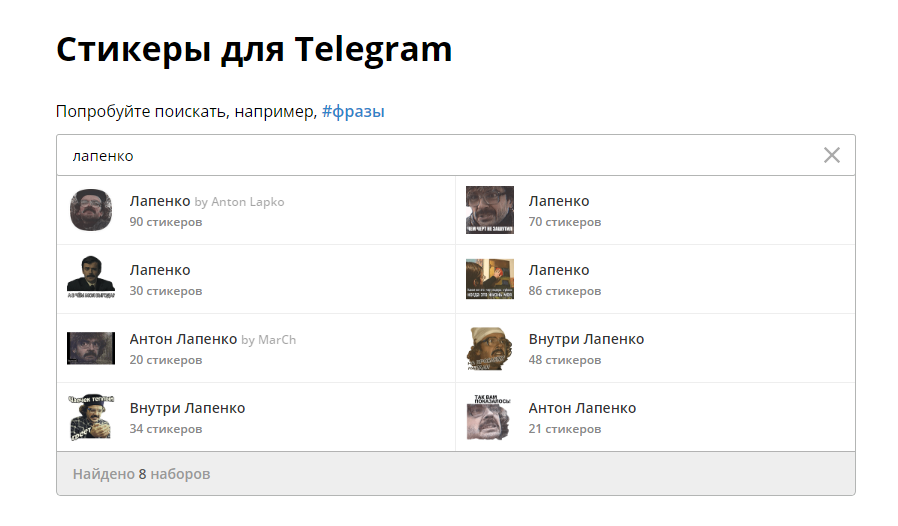Open the #фразы hashtag link

coord(353,112)
